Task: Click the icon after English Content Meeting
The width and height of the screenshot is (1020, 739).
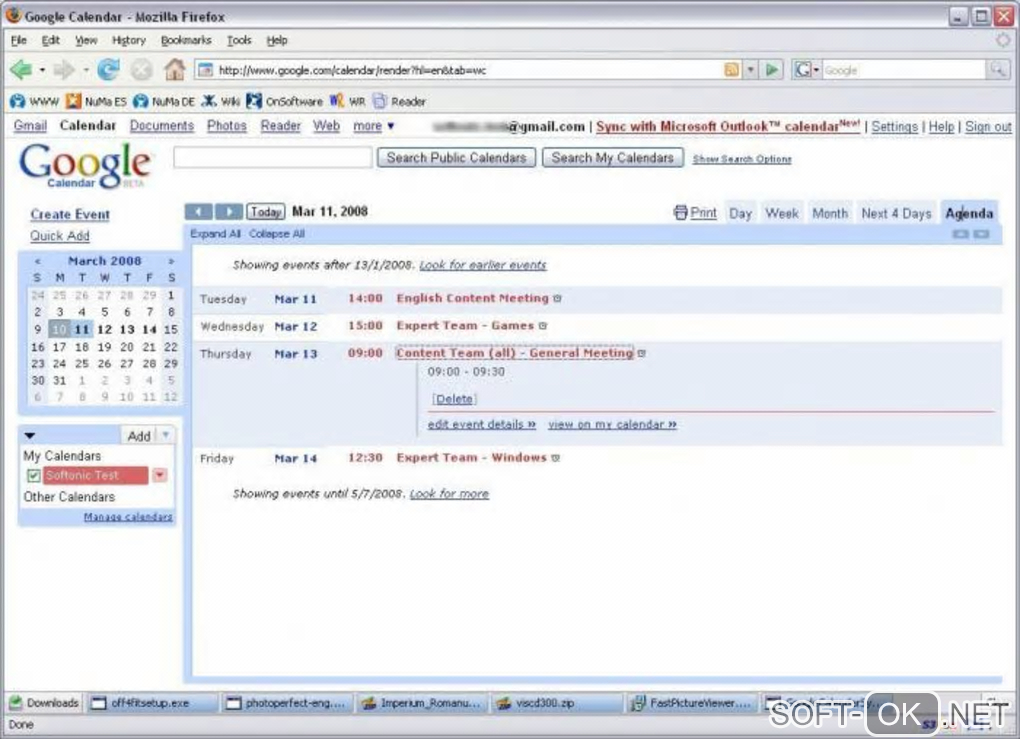Action: 557,299
